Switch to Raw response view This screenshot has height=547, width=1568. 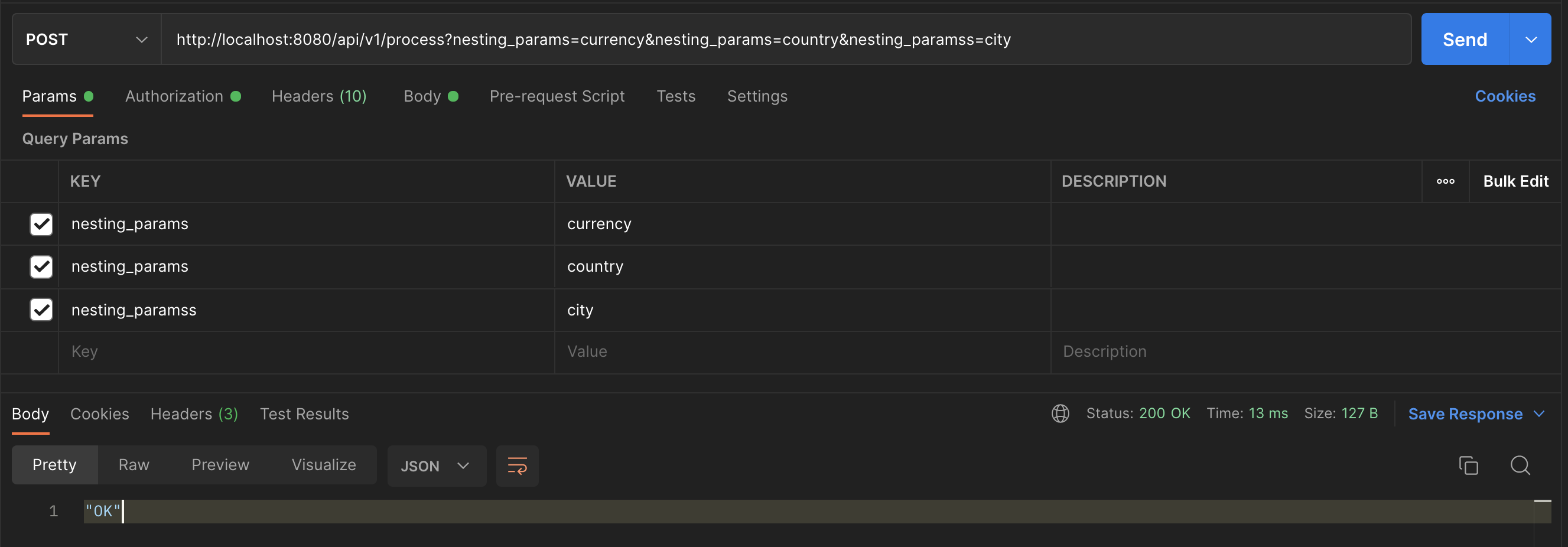[134, 465]
